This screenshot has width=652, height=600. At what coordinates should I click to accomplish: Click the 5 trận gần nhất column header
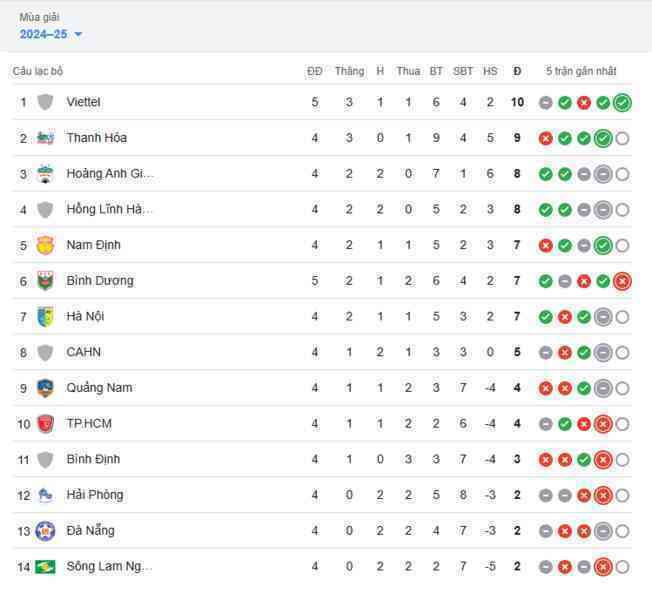(x=581, y=71)
